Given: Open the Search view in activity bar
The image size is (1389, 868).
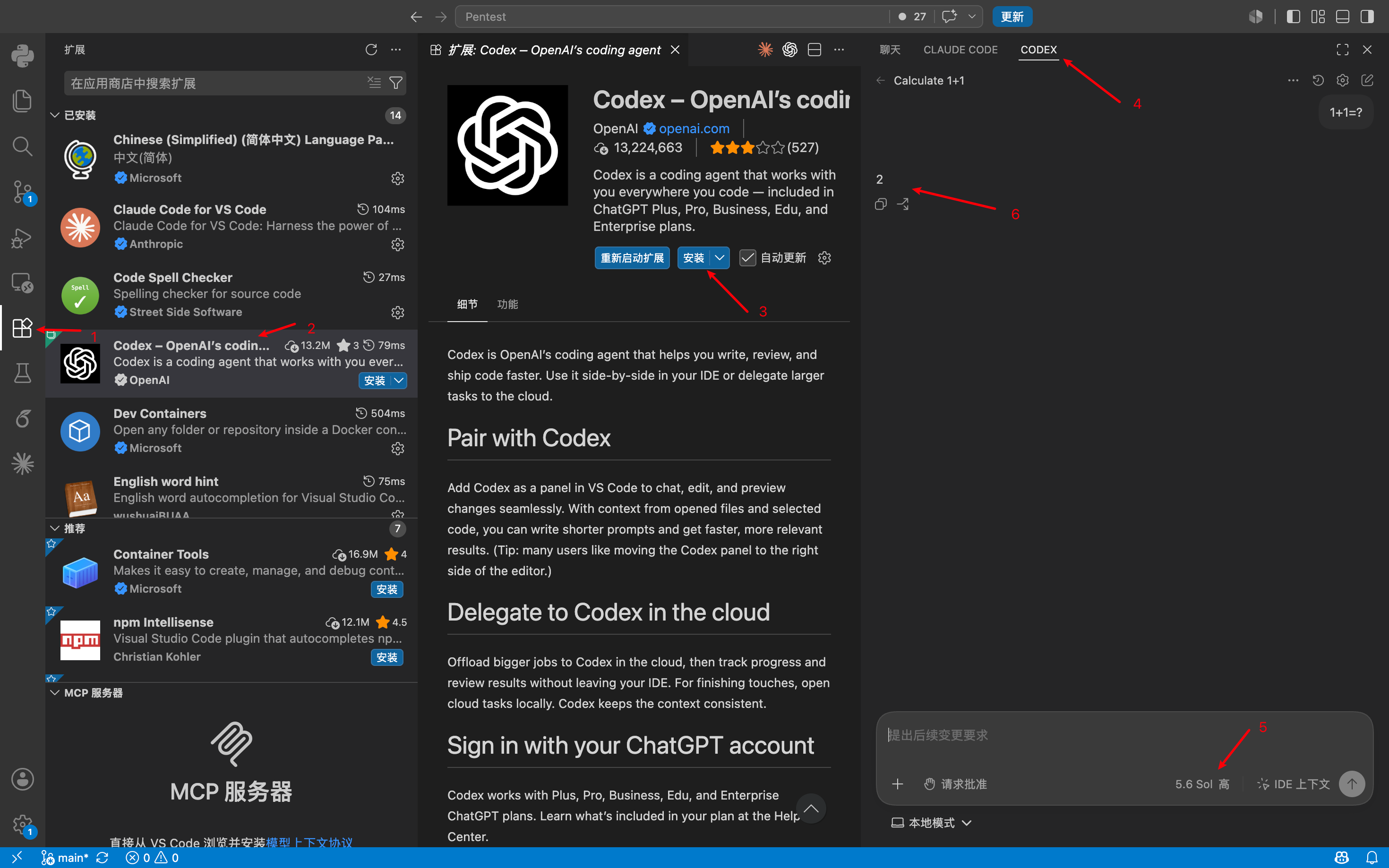Looking at the screenshot, I should coord(22,146).
